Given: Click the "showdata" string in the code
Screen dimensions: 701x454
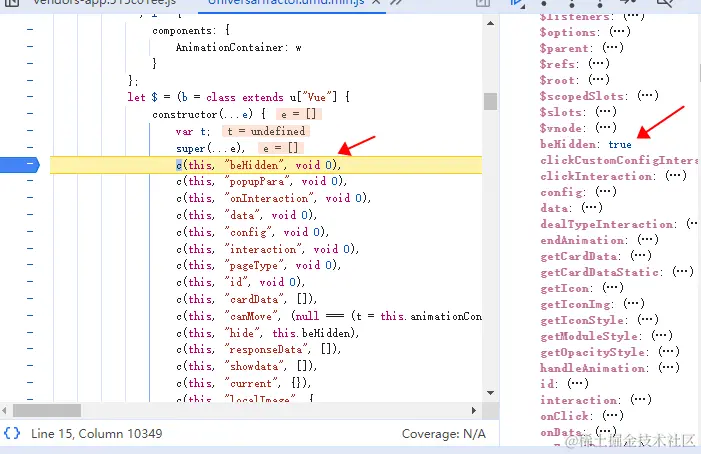Looking at the screenshot, I should coord(253,366).
